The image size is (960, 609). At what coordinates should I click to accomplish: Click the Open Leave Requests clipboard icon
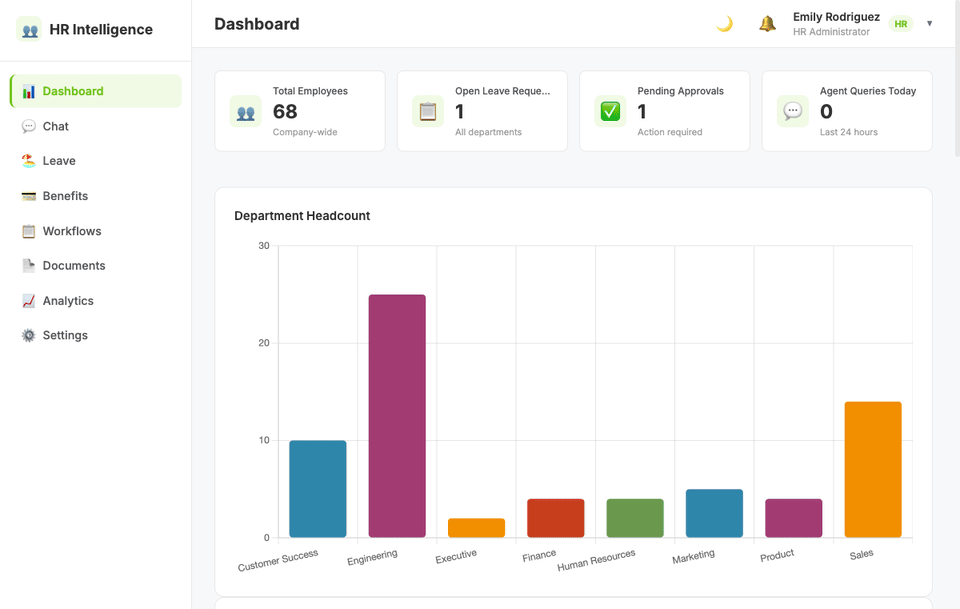tap(428, 111)
